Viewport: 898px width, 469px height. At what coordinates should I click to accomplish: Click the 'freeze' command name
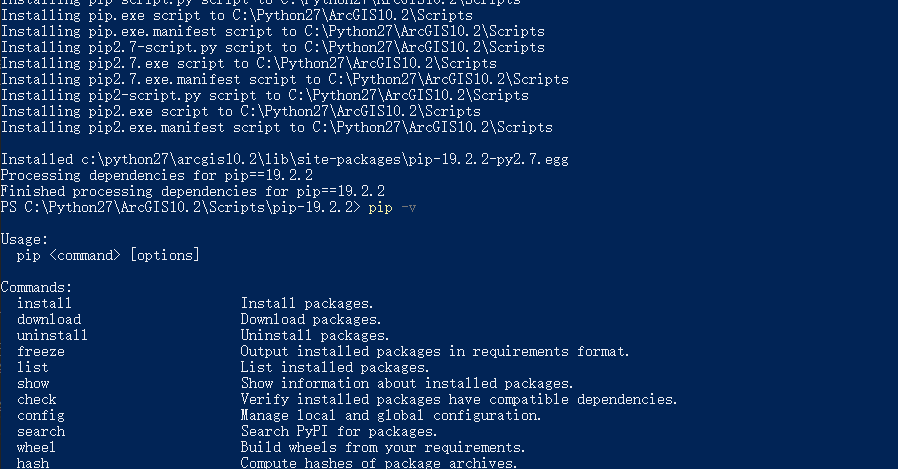click(40, 351)
